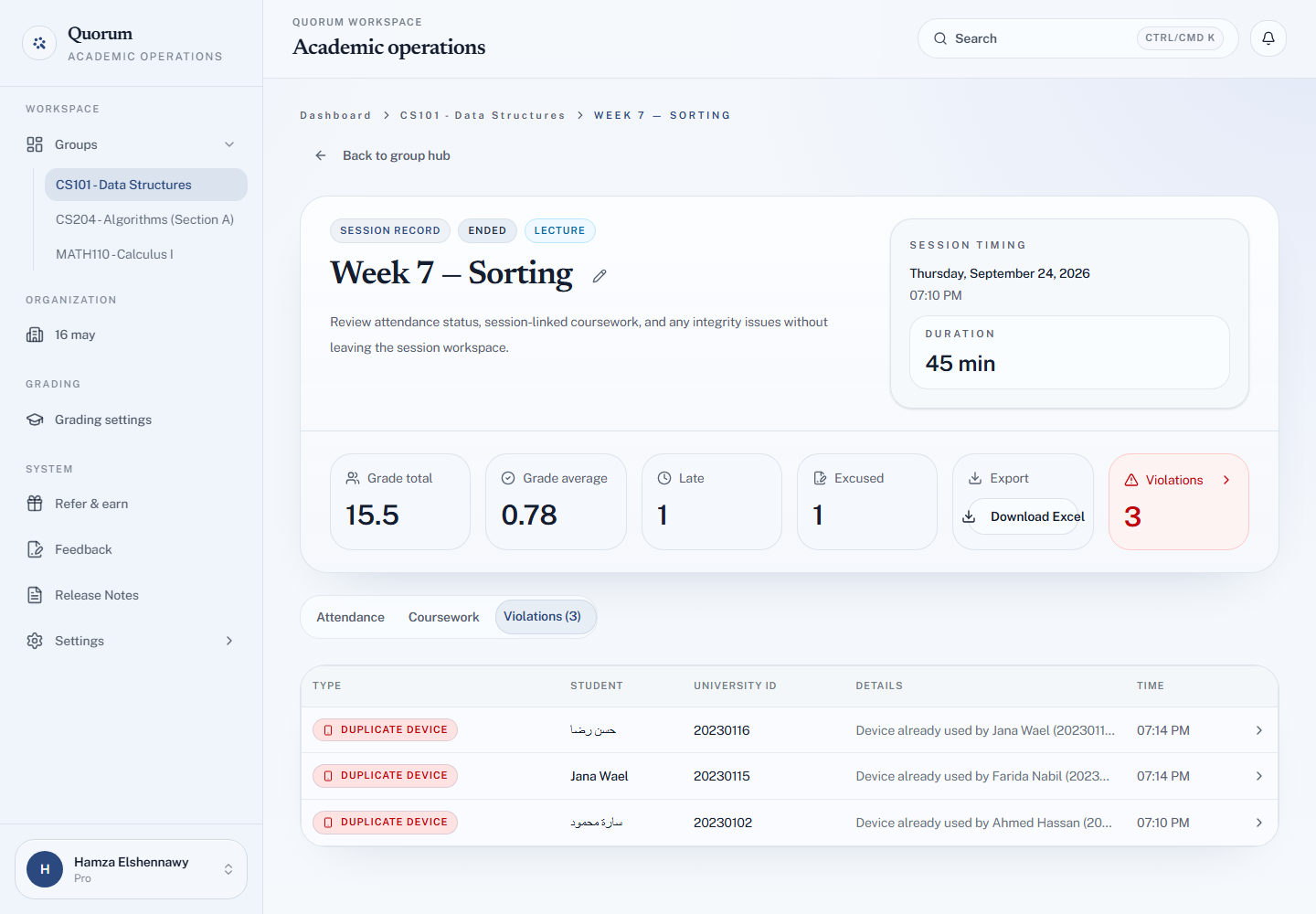Click the Quorum logo icon
This screenshot has width=1316, height=914.
(x=39, y=43)
